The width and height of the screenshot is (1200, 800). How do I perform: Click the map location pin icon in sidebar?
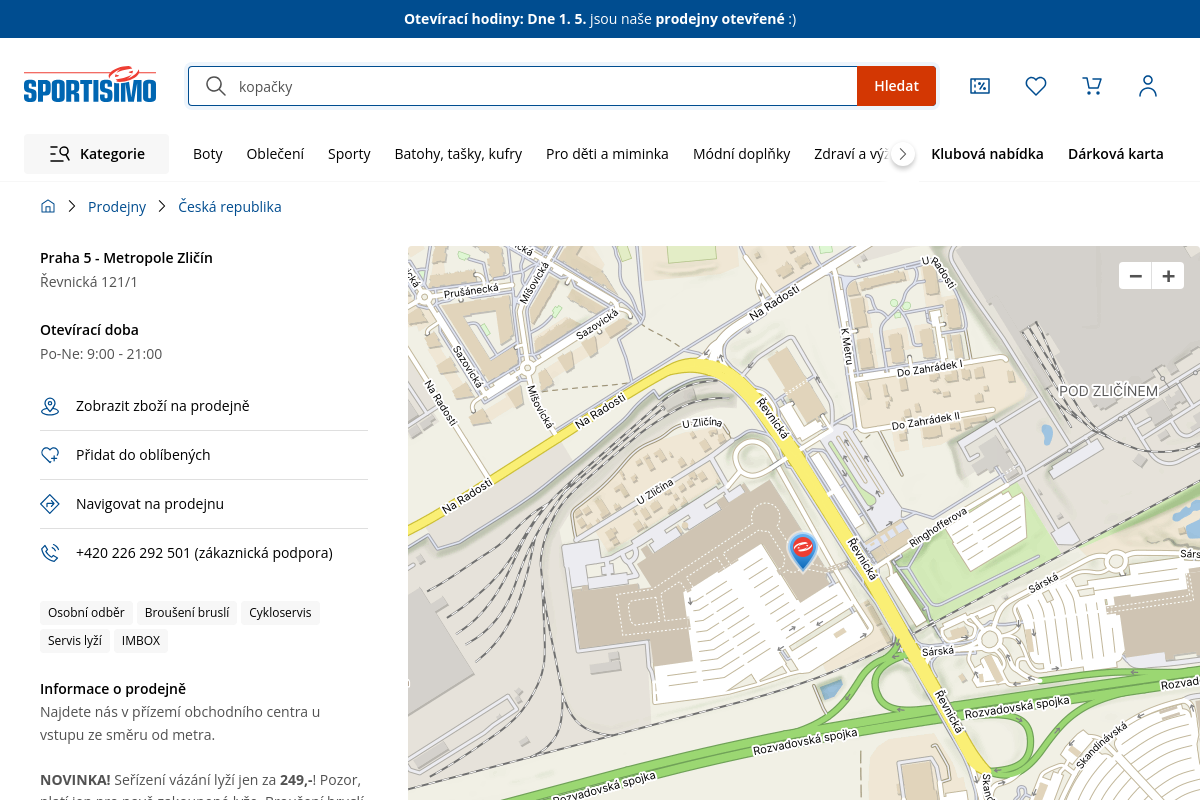click(x=50, y=406)
